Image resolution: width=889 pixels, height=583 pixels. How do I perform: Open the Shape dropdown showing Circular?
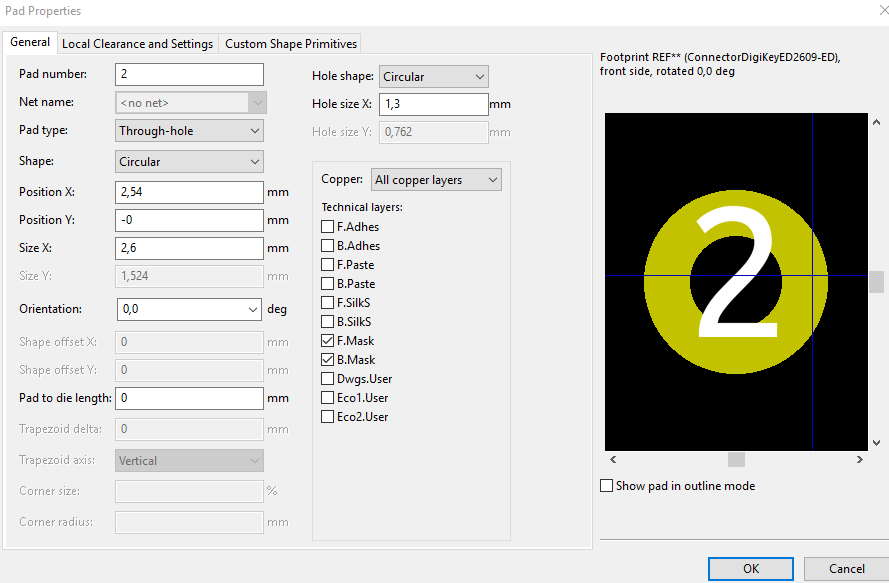tap(189, 160)
